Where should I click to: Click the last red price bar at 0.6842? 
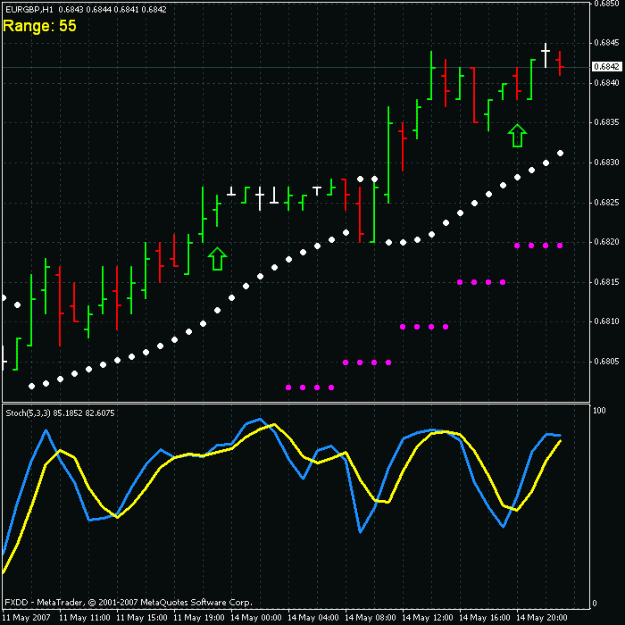pyautogui.click(x=560, y=63)
